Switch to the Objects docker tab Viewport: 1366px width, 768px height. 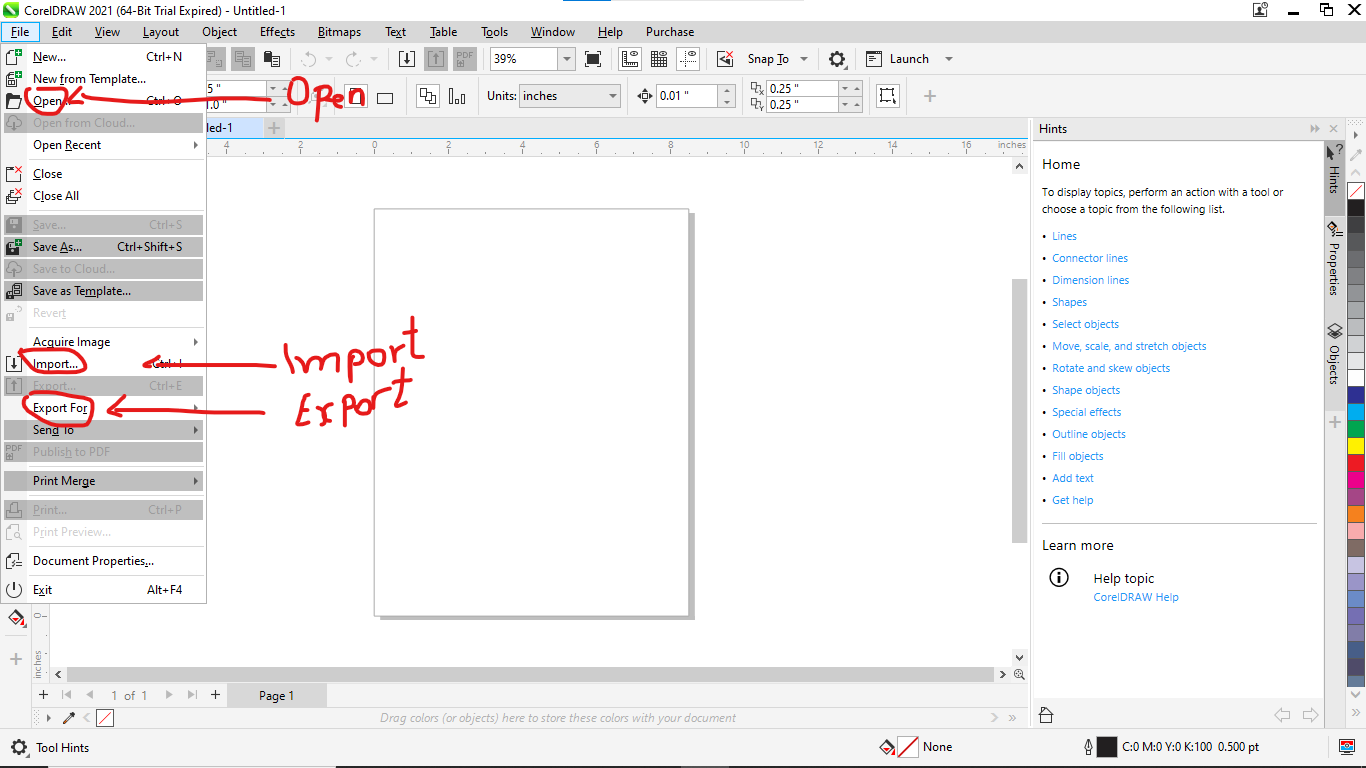coord(1334,354)
